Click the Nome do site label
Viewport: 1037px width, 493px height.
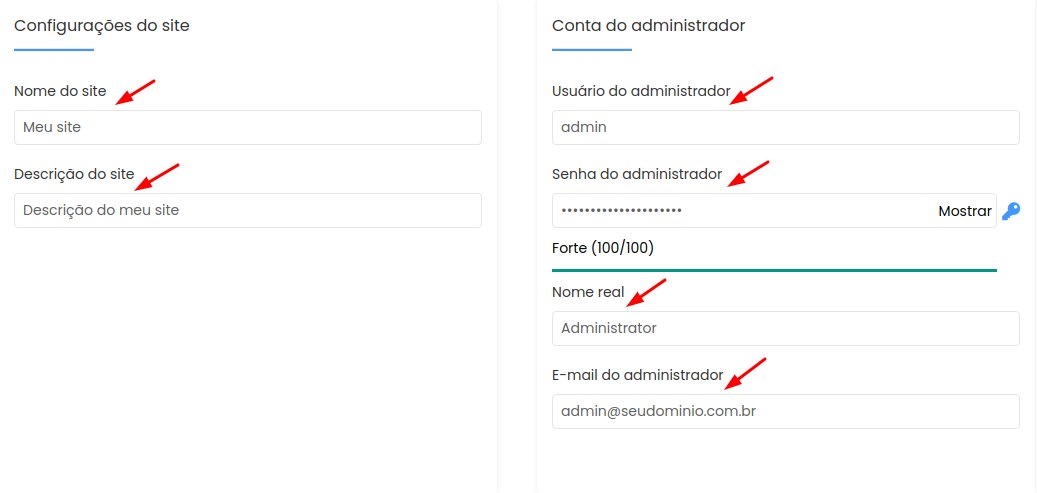[x=60, y=91]
